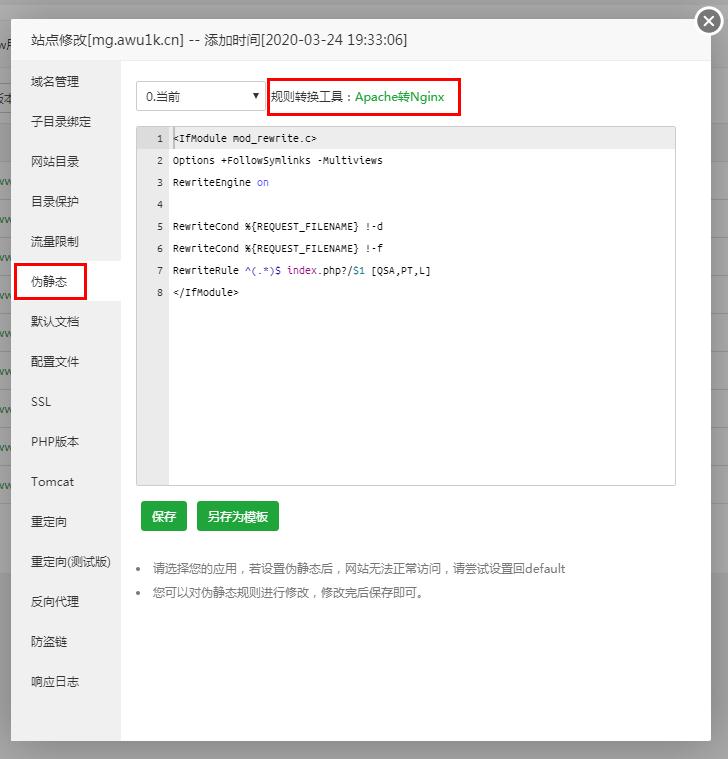
Task: Click the closing </IfModule> line
Action: tap(206, 292)
